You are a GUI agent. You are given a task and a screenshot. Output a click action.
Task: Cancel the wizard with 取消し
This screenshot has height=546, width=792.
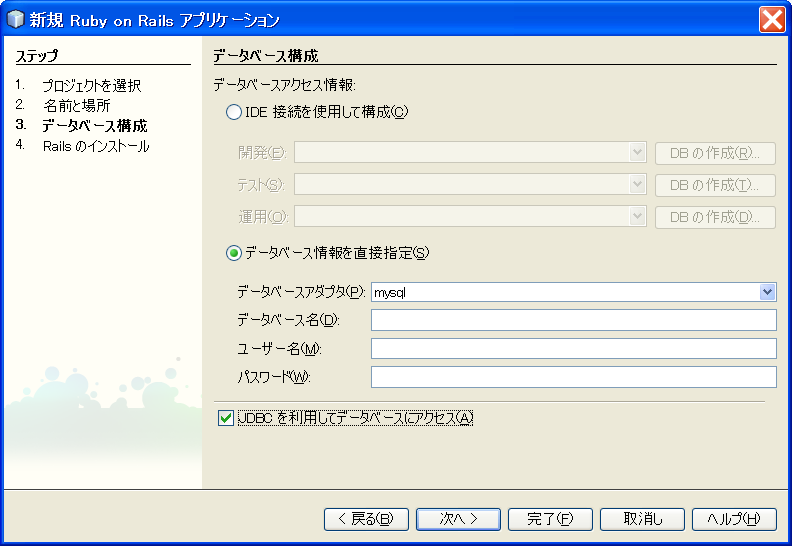(642, 519)
